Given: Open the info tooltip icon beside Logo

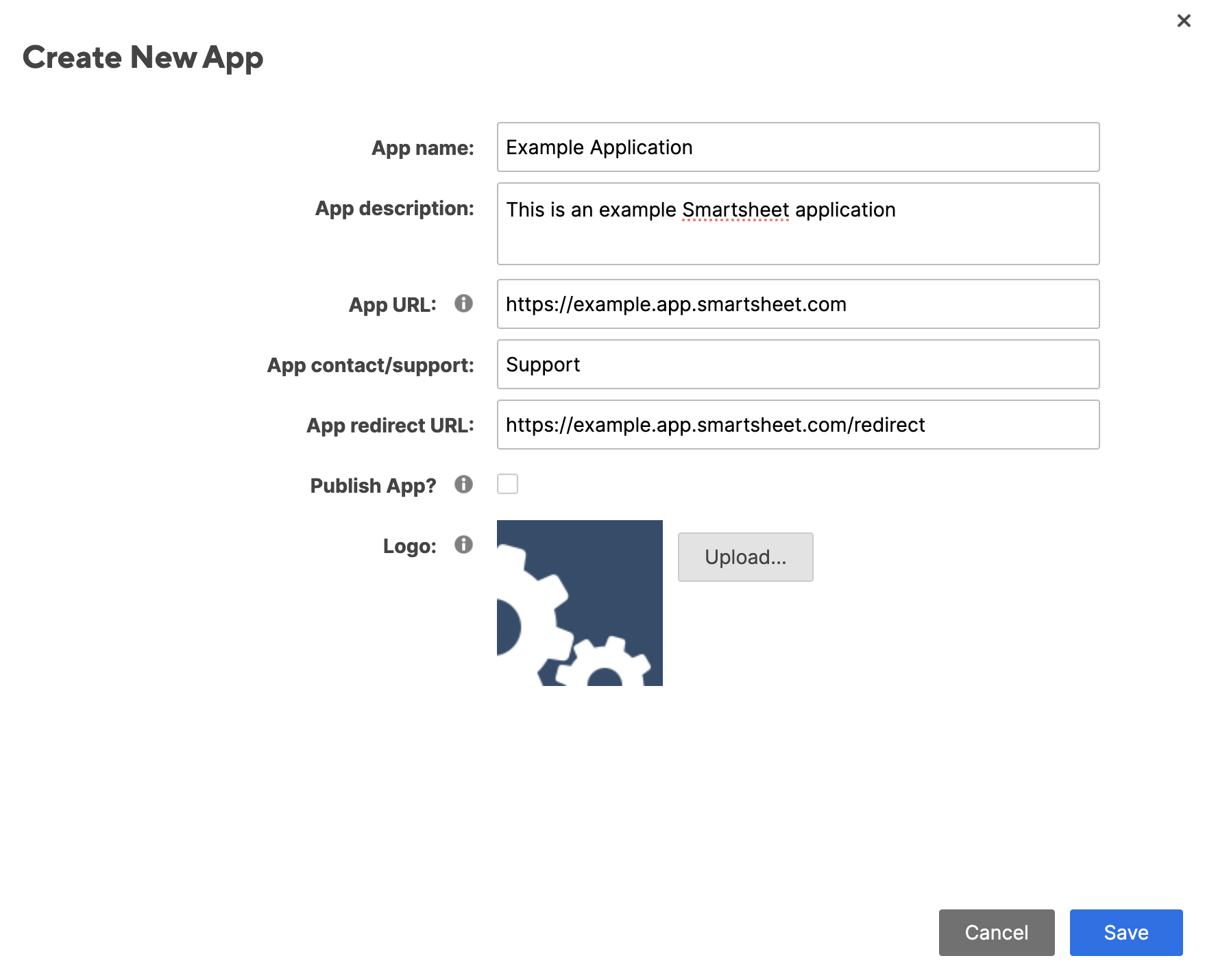Looking at the screenshot, I should click(463, 545).
